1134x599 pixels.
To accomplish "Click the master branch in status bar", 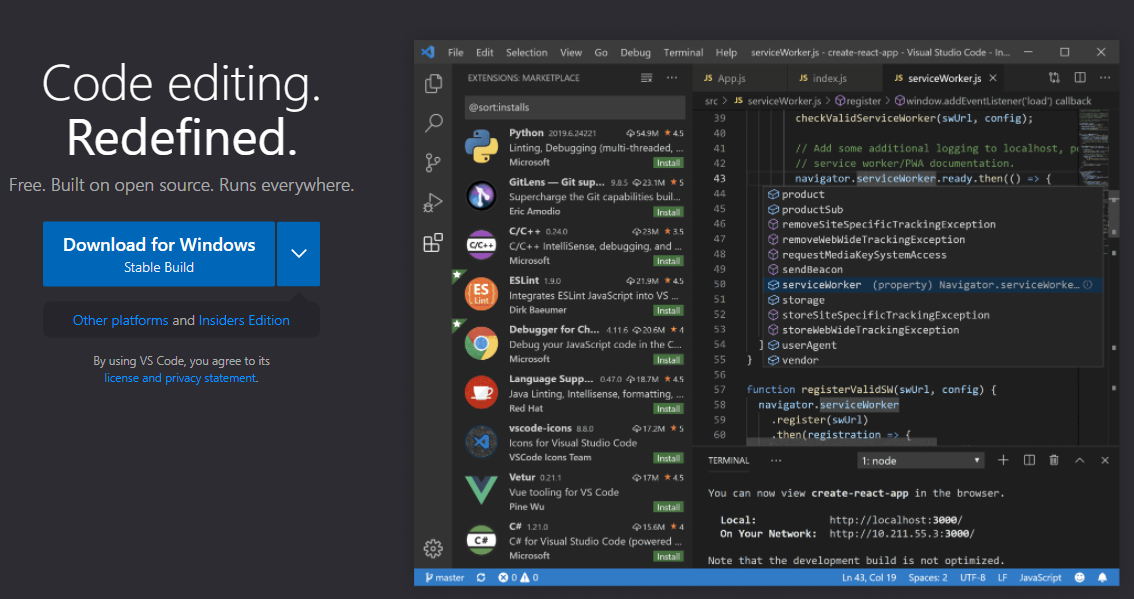I will [x=445, y=577].
